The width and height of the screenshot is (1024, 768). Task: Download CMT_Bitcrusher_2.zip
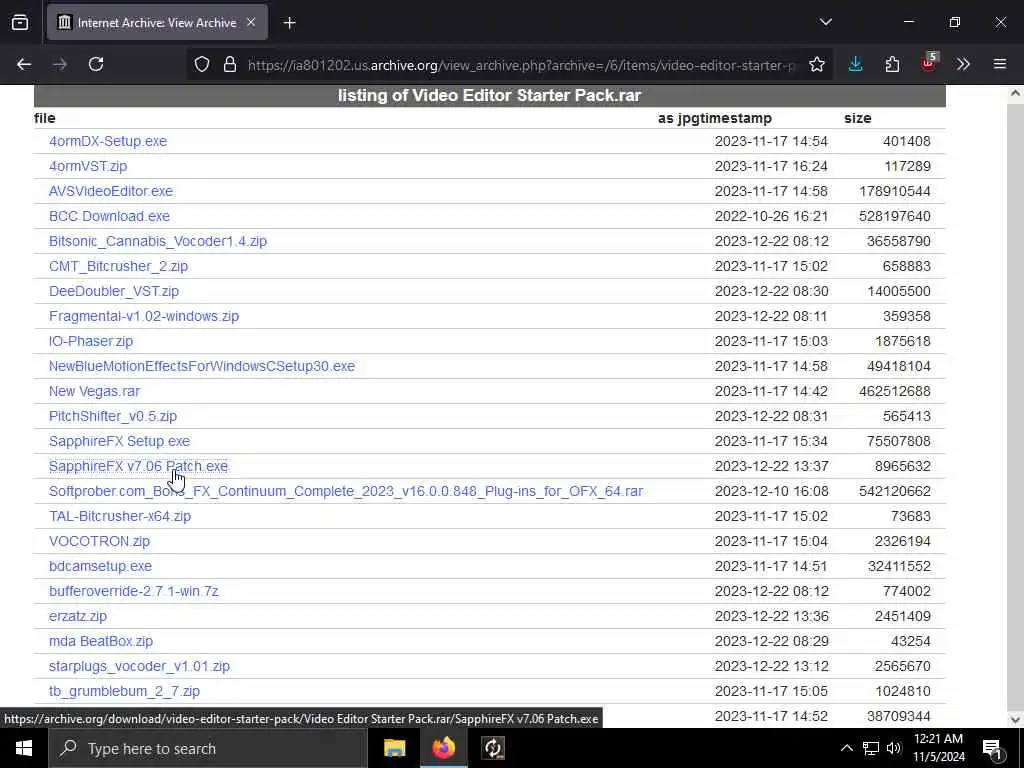(x=118, y=266)
